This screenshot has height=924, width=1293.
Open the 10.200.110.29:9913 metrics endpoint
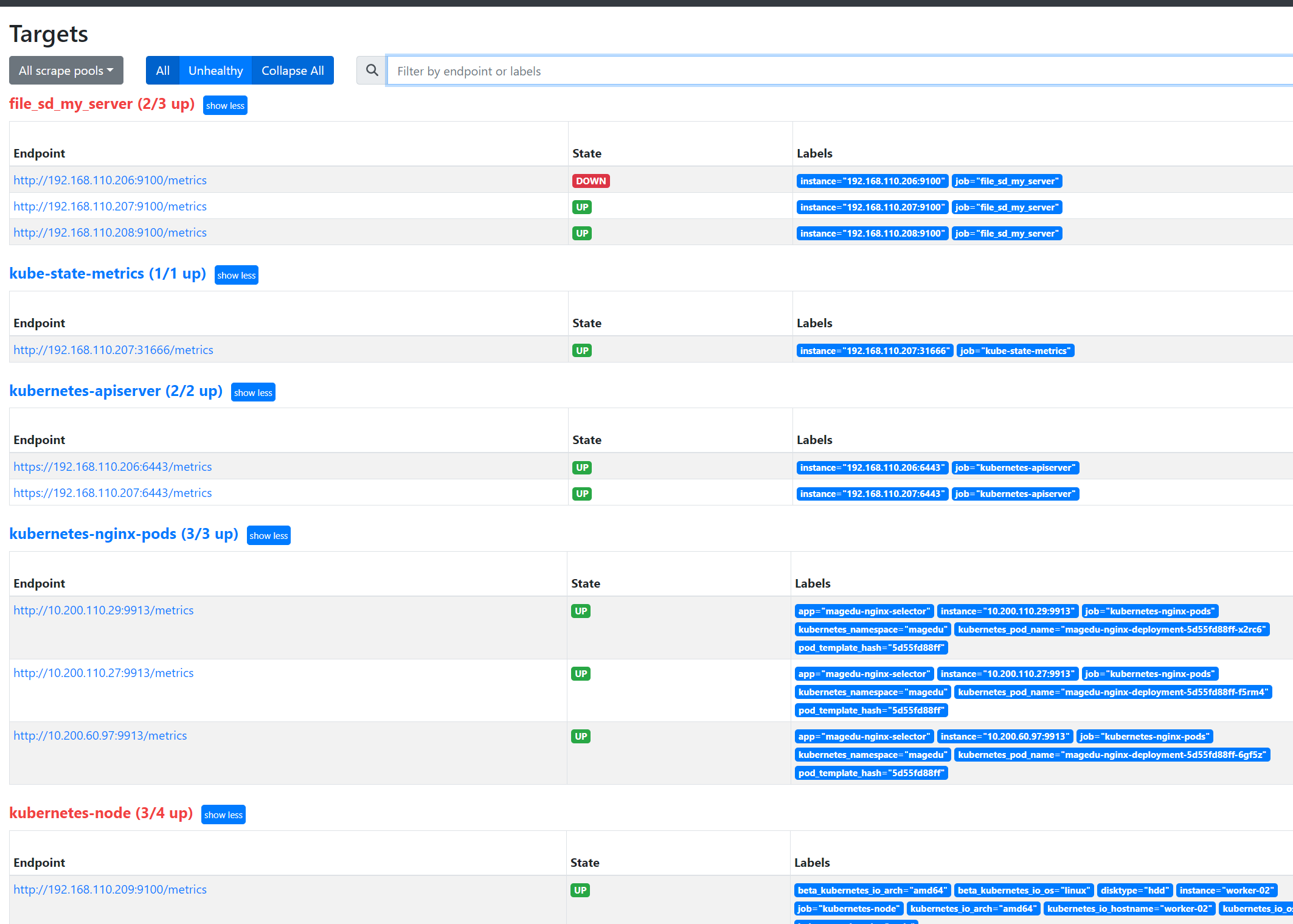point(103,610)
